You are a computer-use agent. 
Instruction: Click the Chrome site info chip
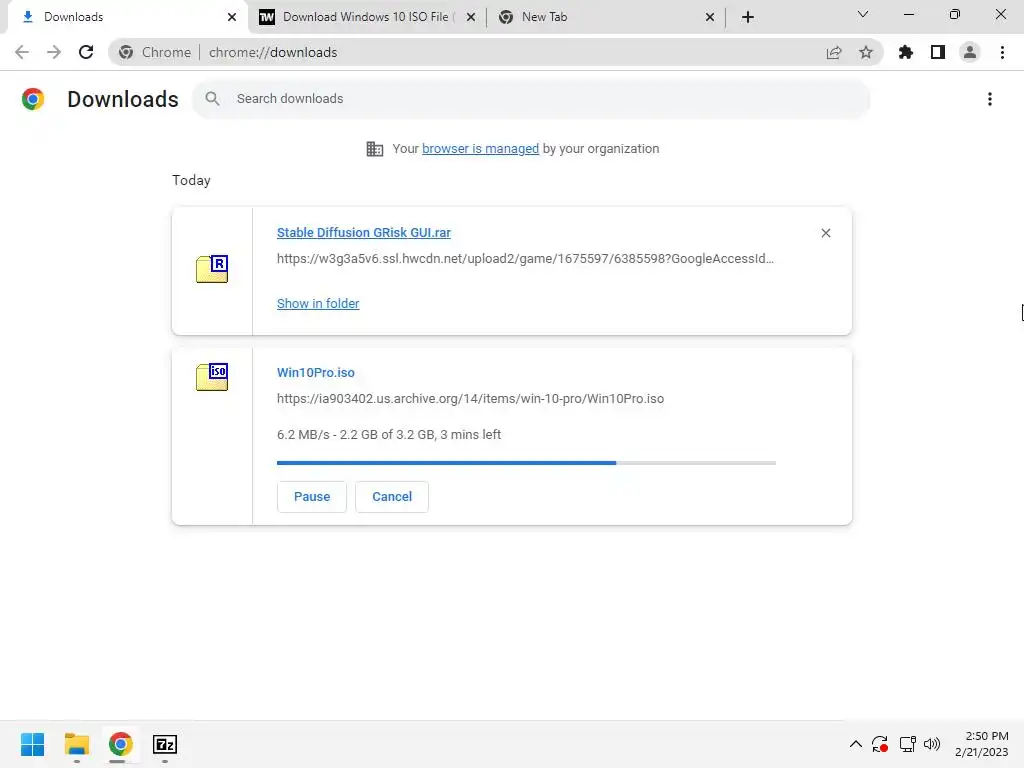pos(155,52)
